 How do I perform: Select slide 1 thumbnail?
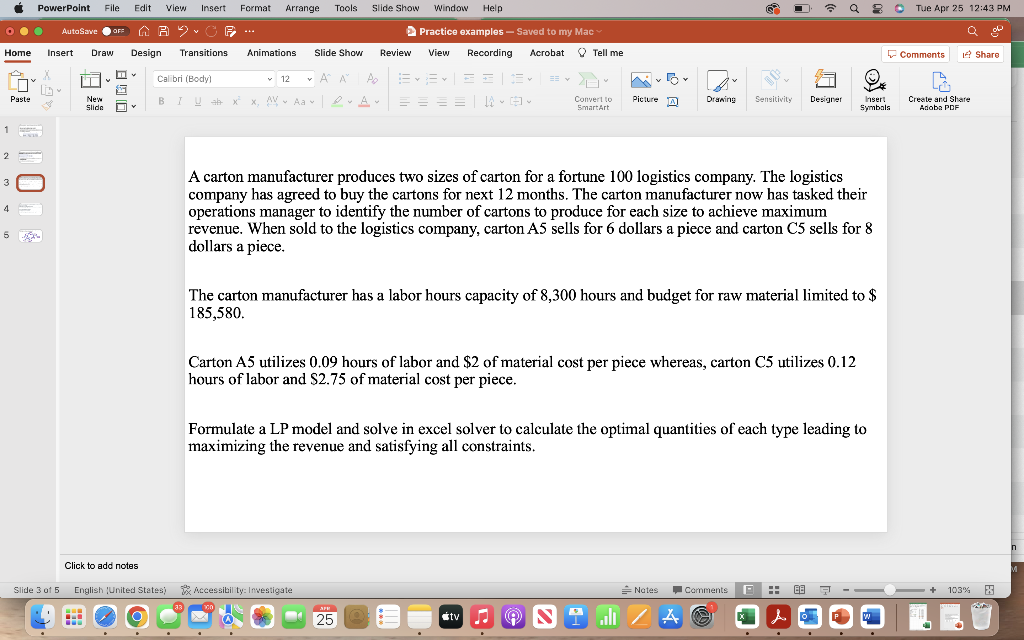(x=30, y=131)
